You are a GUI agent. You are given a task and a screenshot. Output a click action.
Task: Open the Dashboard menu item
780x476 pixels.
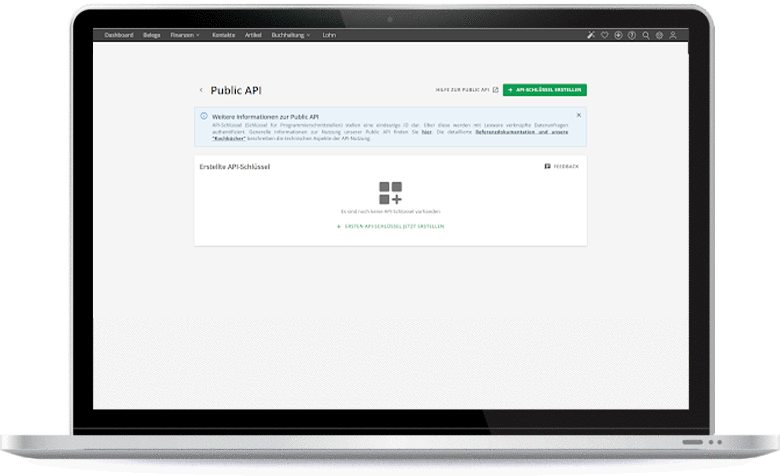tap(118, 35)
